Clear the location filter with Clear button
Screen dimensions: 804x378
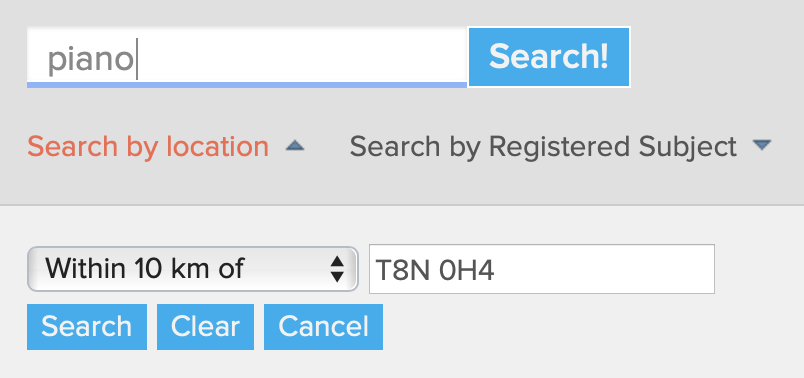(205, 327)
